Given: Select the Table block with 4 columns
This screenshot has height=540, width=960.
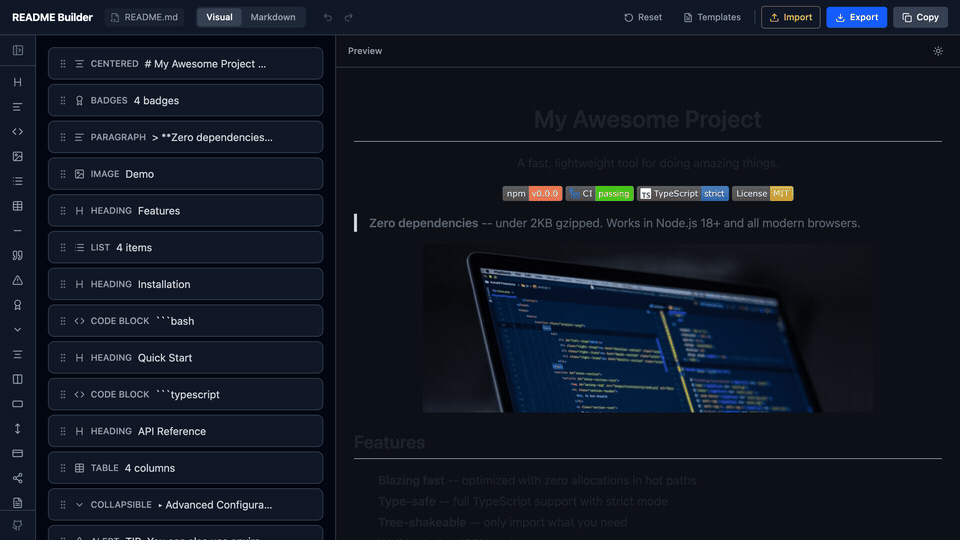Looking at the screenshot, I should point(186,468).
